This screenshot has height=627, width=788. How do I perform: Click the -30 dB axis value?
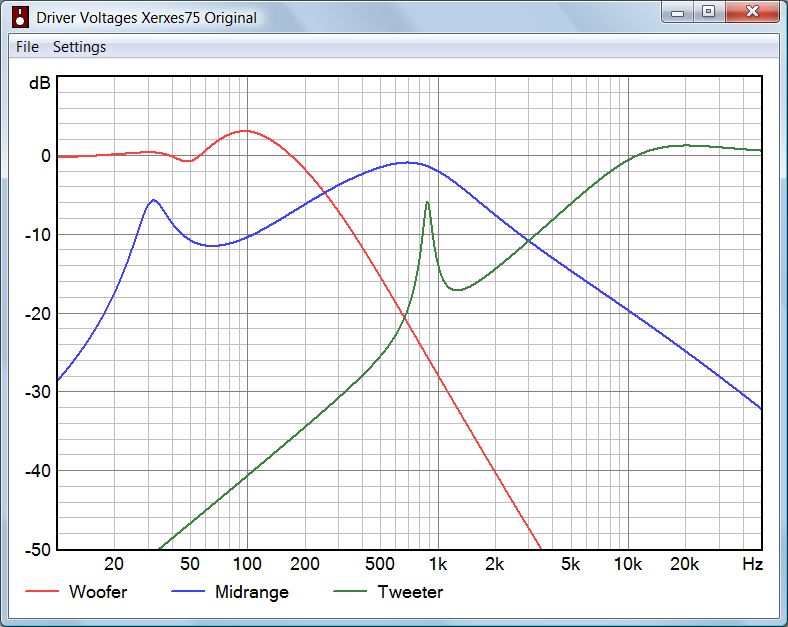38,392
